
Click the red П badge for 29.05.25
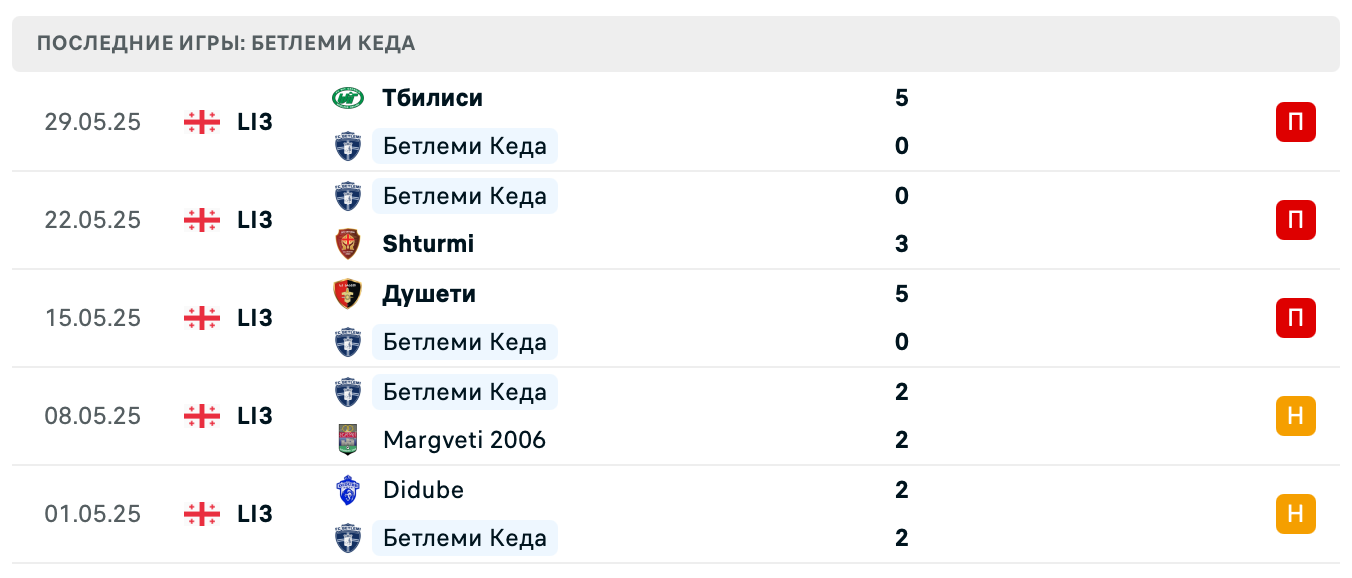tap(1295, 122)
